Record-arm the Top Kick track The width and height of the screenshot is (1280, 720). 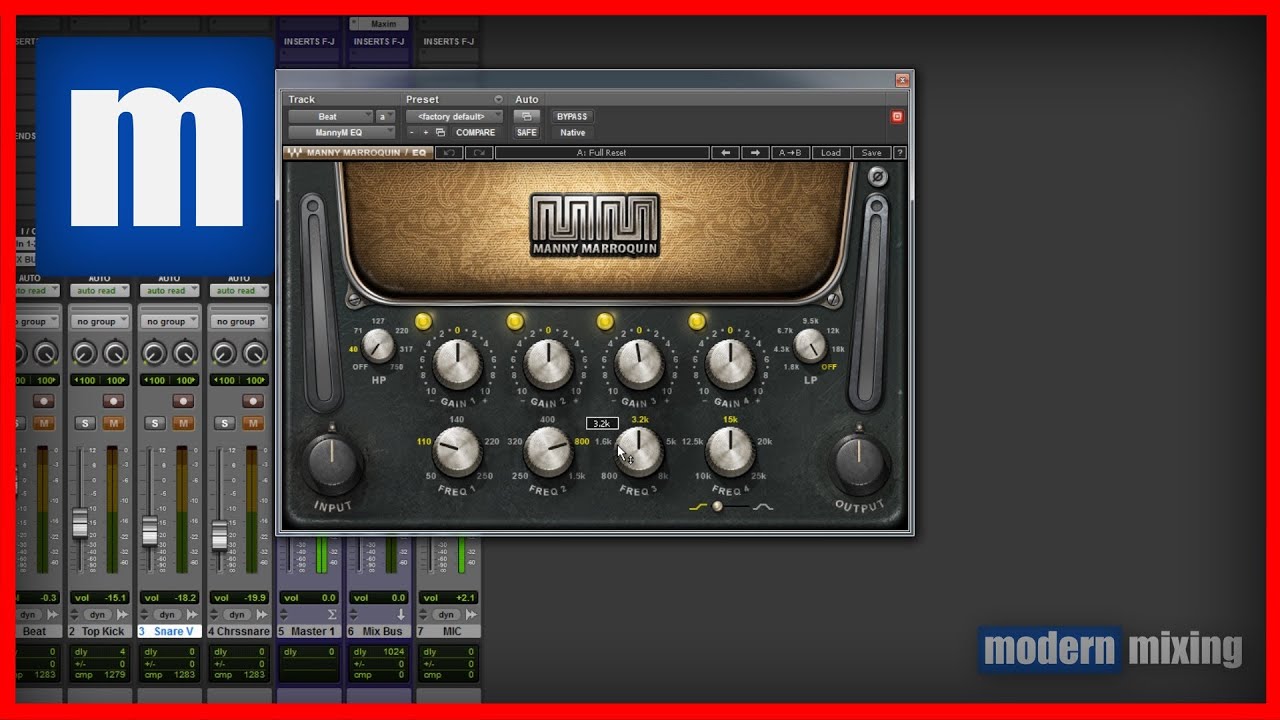pos(113,400)
